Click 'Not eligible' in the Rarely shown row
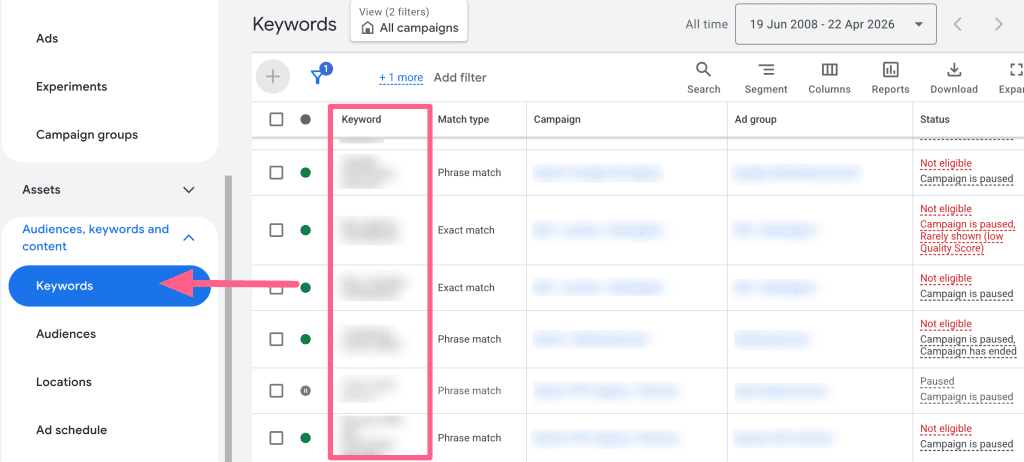 point(946,209)
